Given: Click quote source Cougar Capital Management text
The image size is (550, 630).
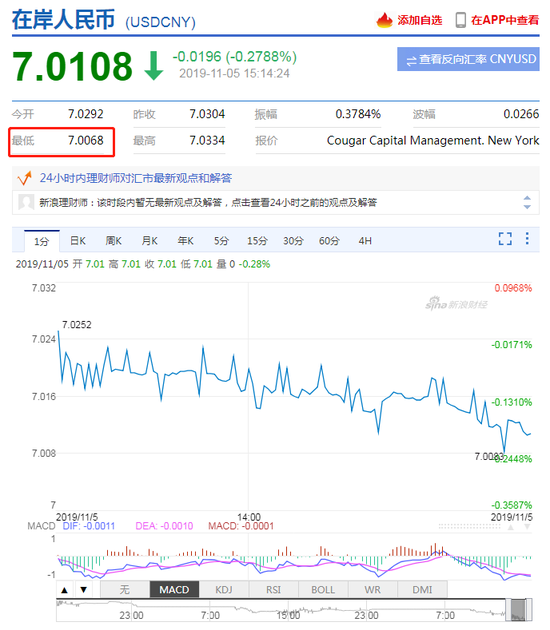Looking at the screenshot, I should tap(433, 141).
